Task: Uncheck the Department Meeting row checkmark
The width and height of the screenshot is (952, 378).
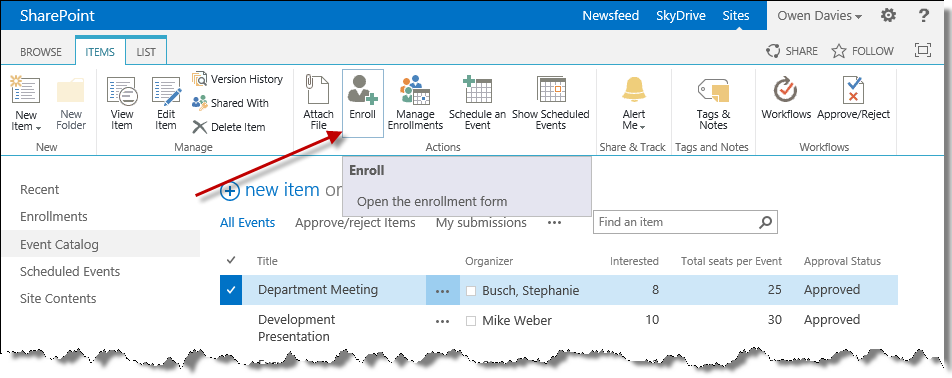Action: (231, 290)
